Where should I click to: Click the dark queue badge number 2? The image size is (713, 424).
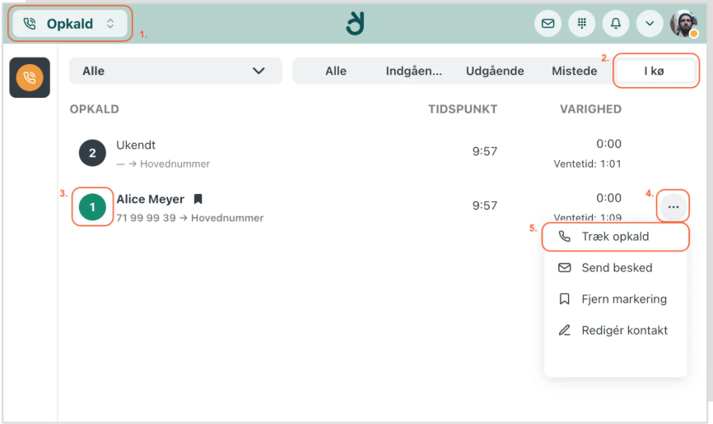(92, 153)
